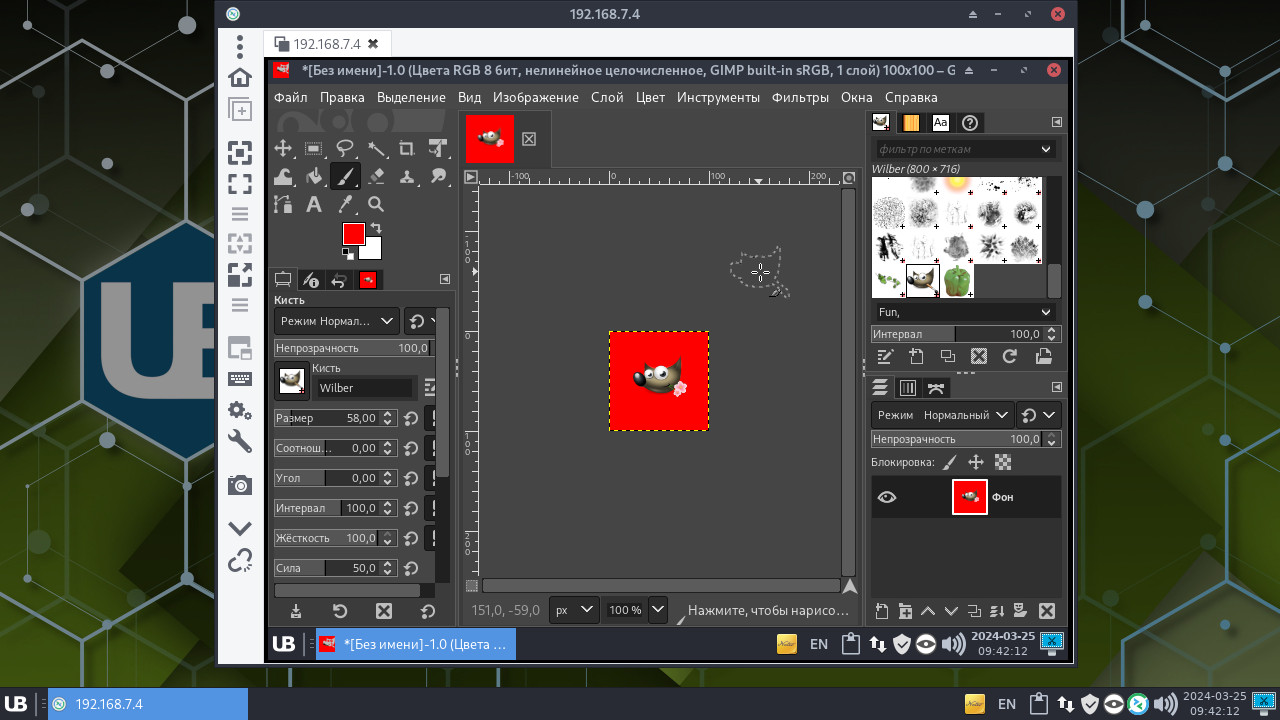
Task: Click the brush preview thumbnail in tool options
Action: (291, 380)
